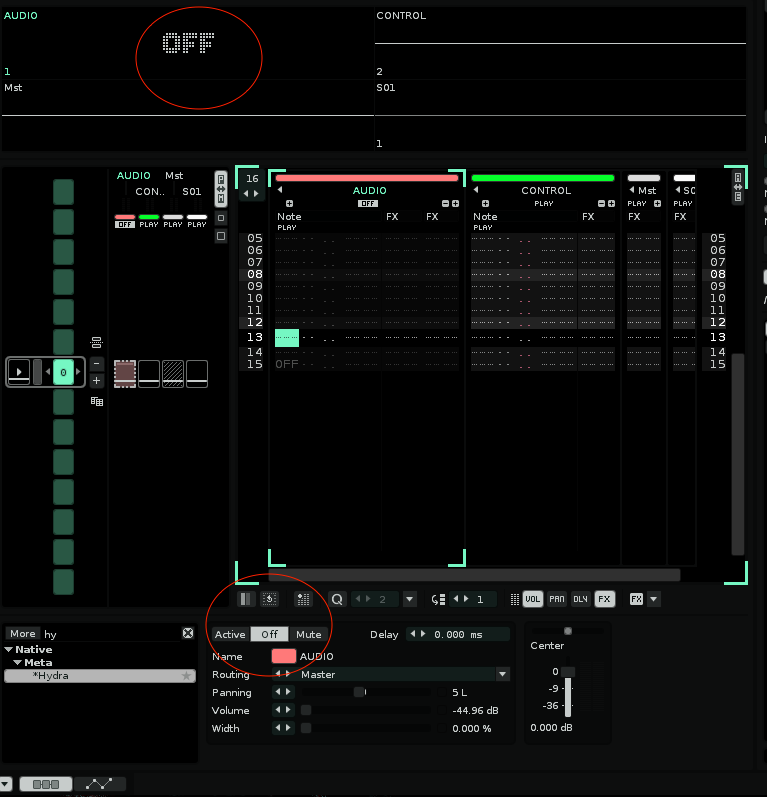Toggle the DLY delay column
The image size is (767, 797).
(580, 599)
